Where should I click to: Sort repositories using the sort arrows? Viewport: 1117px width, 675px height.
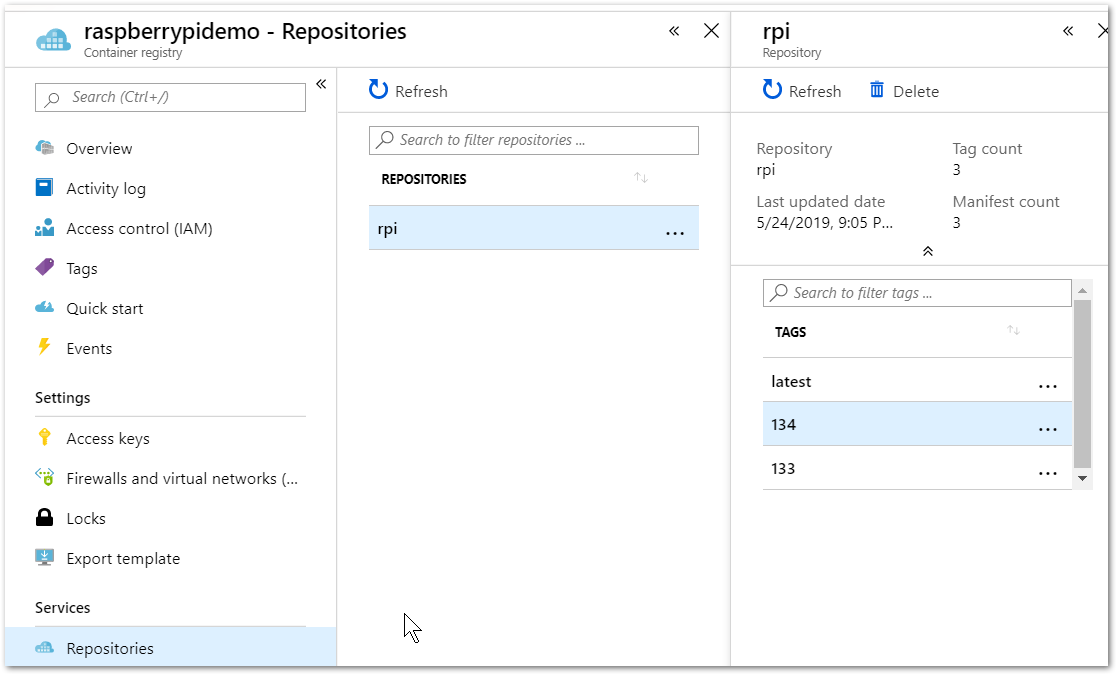pos(640,179)
